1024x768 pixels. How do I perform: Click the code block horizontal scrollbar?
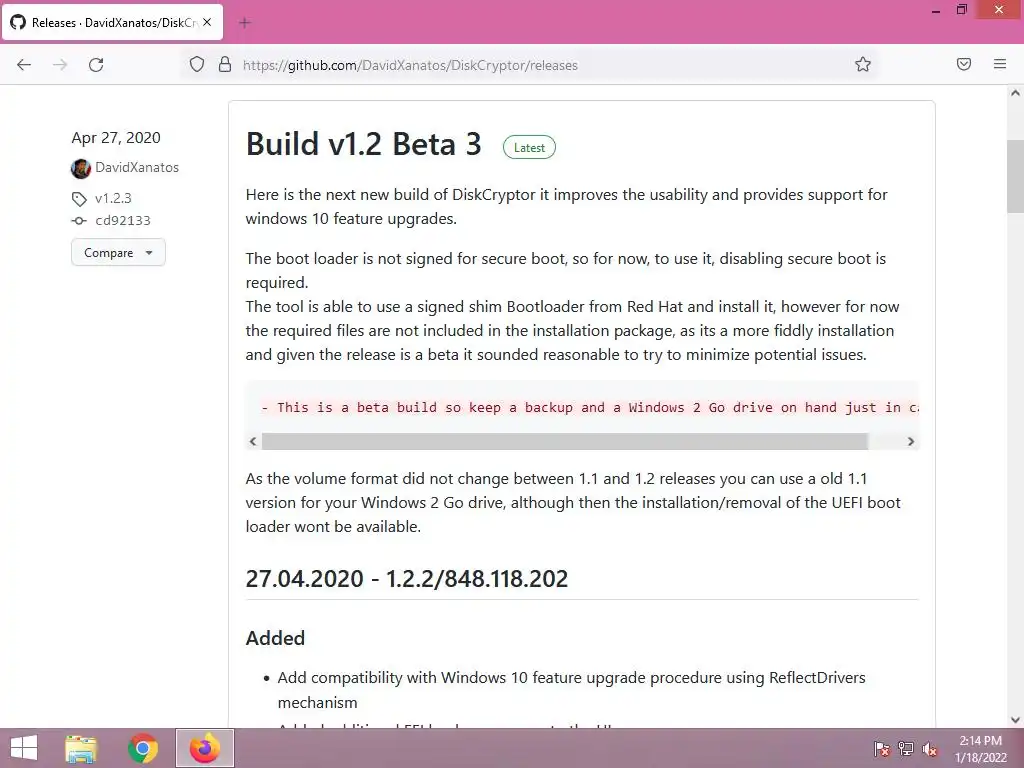[565, 441]
